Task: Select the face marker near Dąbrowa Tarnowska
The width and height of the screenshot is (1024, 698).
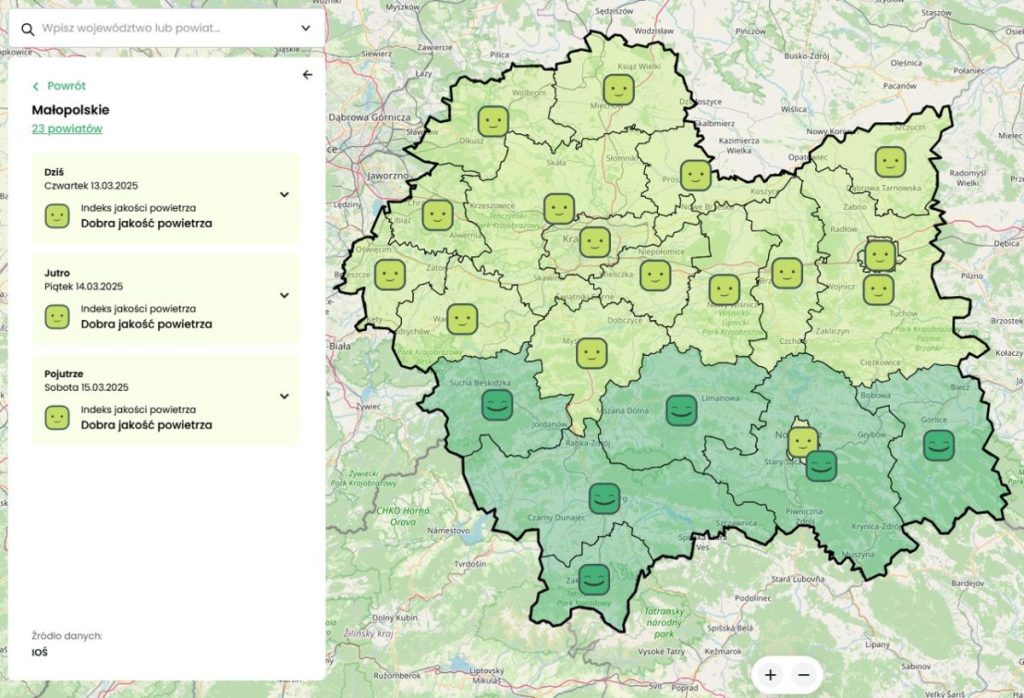Action: coord(890,161)
